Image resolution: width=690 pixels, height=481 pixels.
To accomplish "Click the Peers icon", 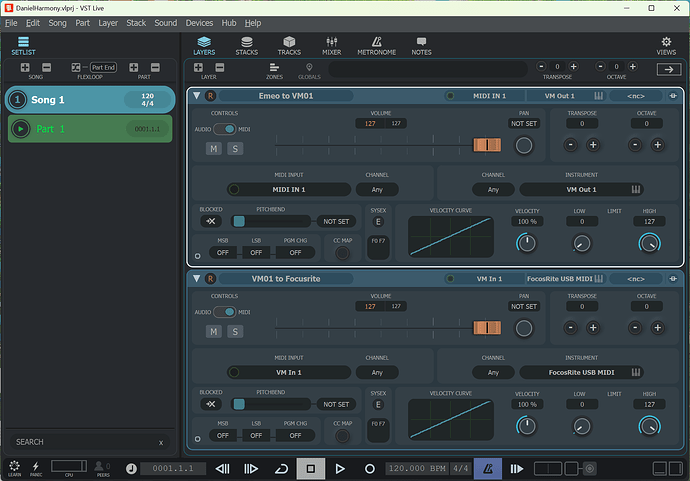I will click(103, 468).
